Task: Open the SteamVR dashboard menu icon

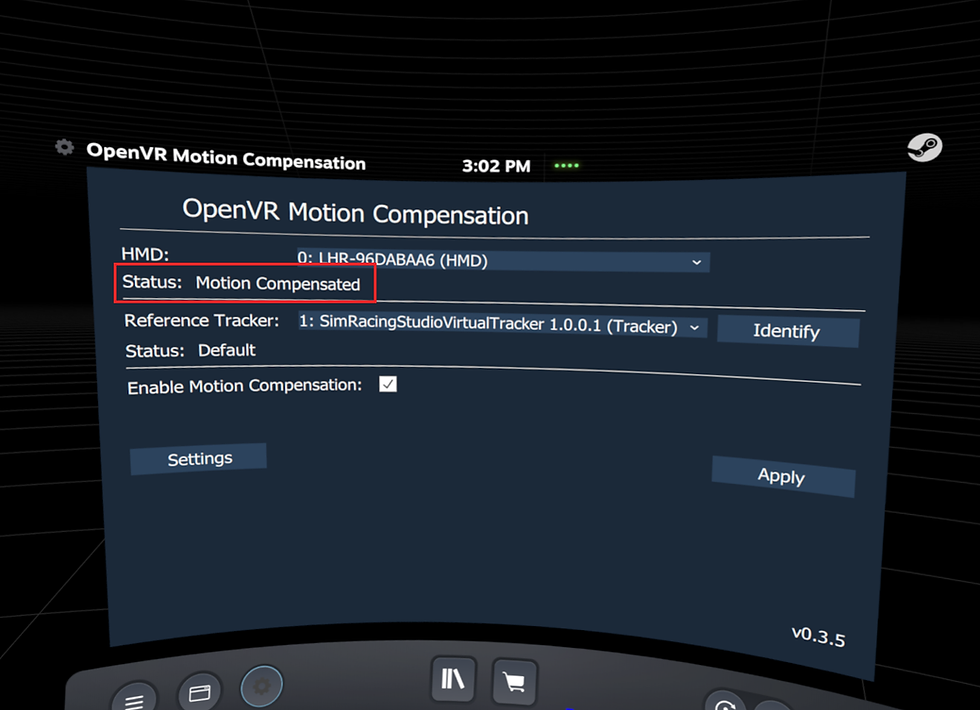Action: [x=134, y=698]
